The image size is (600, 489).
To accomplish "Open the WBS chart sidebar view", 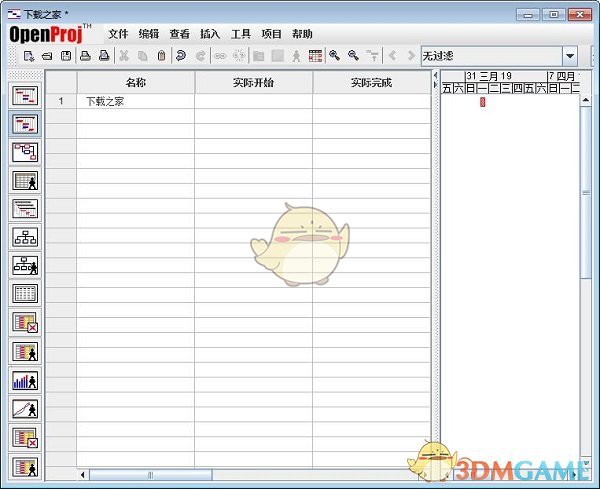I will [x=25, y=237].
